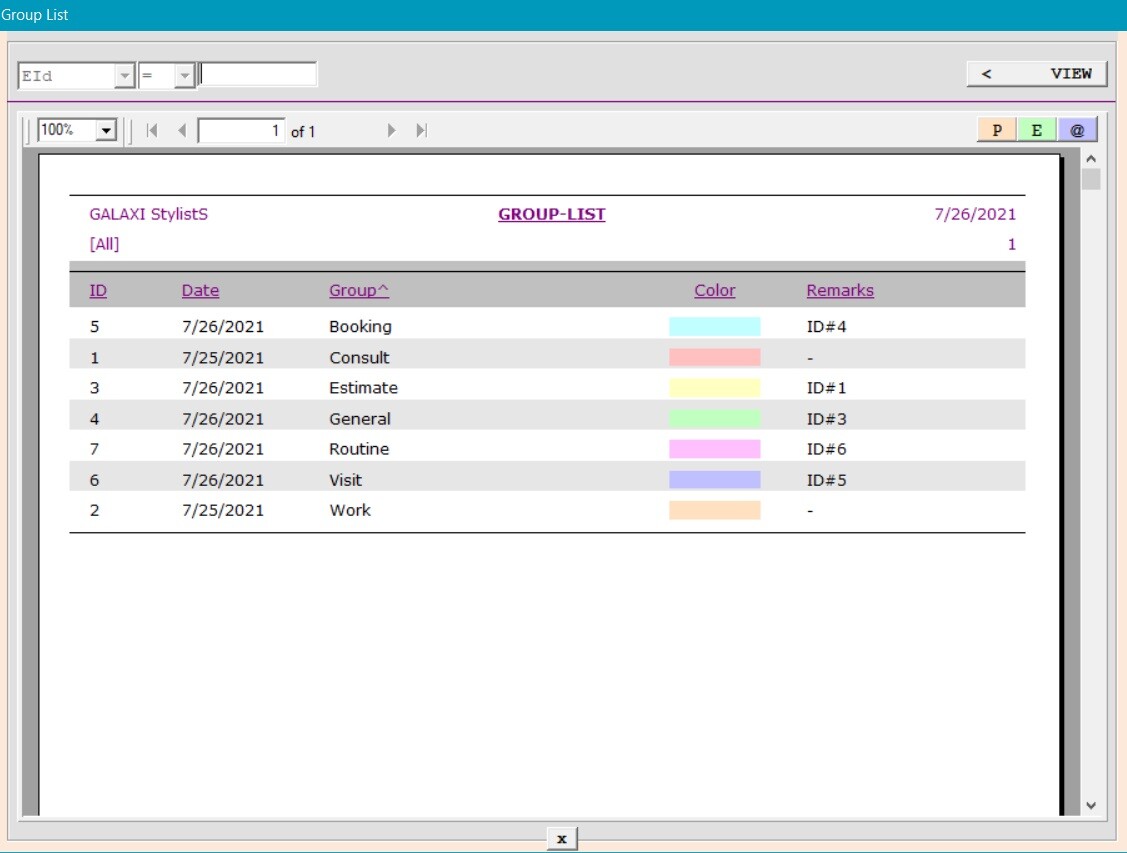Click the page number input field

point(241,131)
